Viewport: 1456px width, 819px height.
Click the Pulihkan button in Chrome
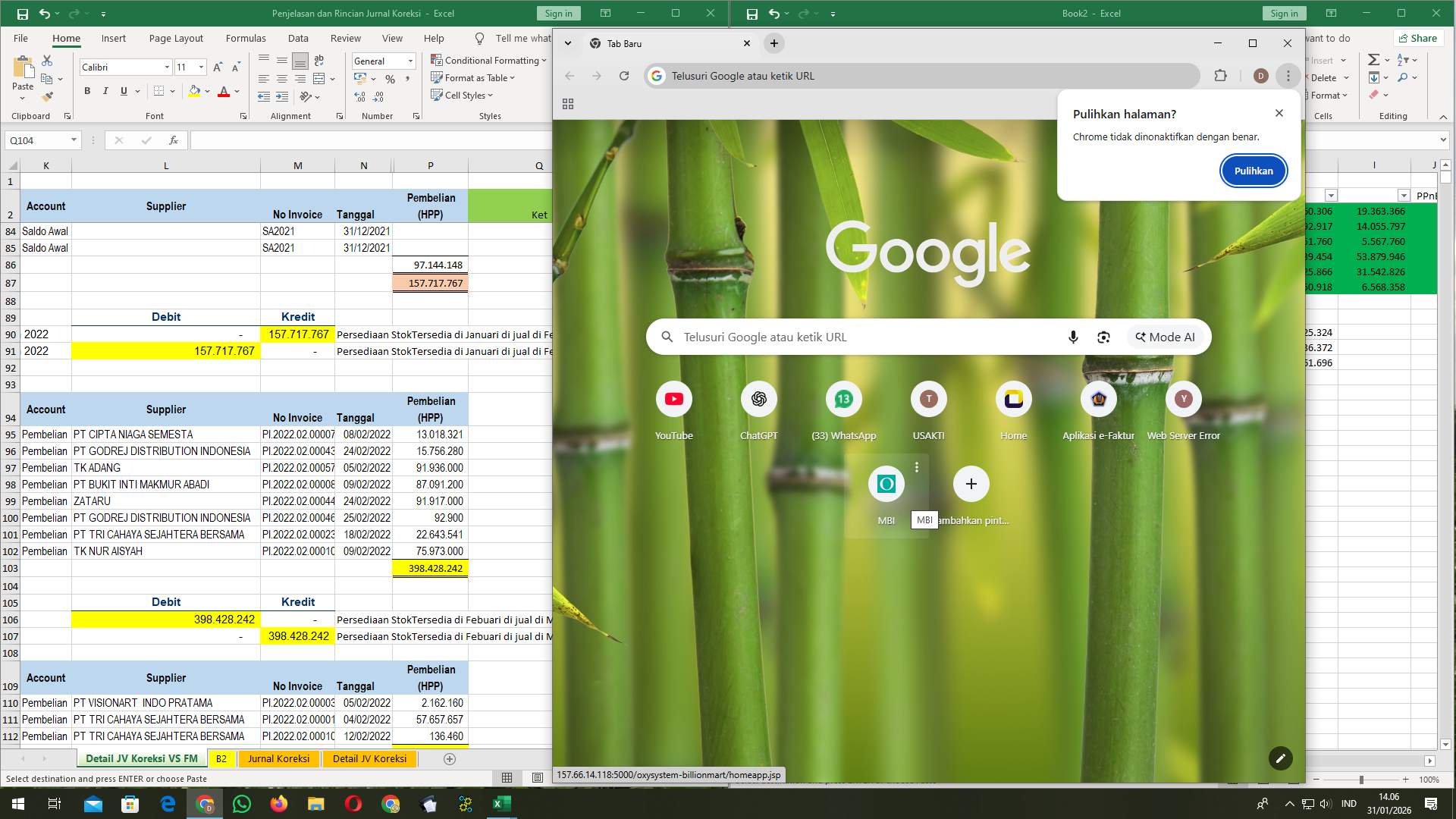click(1253, 171)
